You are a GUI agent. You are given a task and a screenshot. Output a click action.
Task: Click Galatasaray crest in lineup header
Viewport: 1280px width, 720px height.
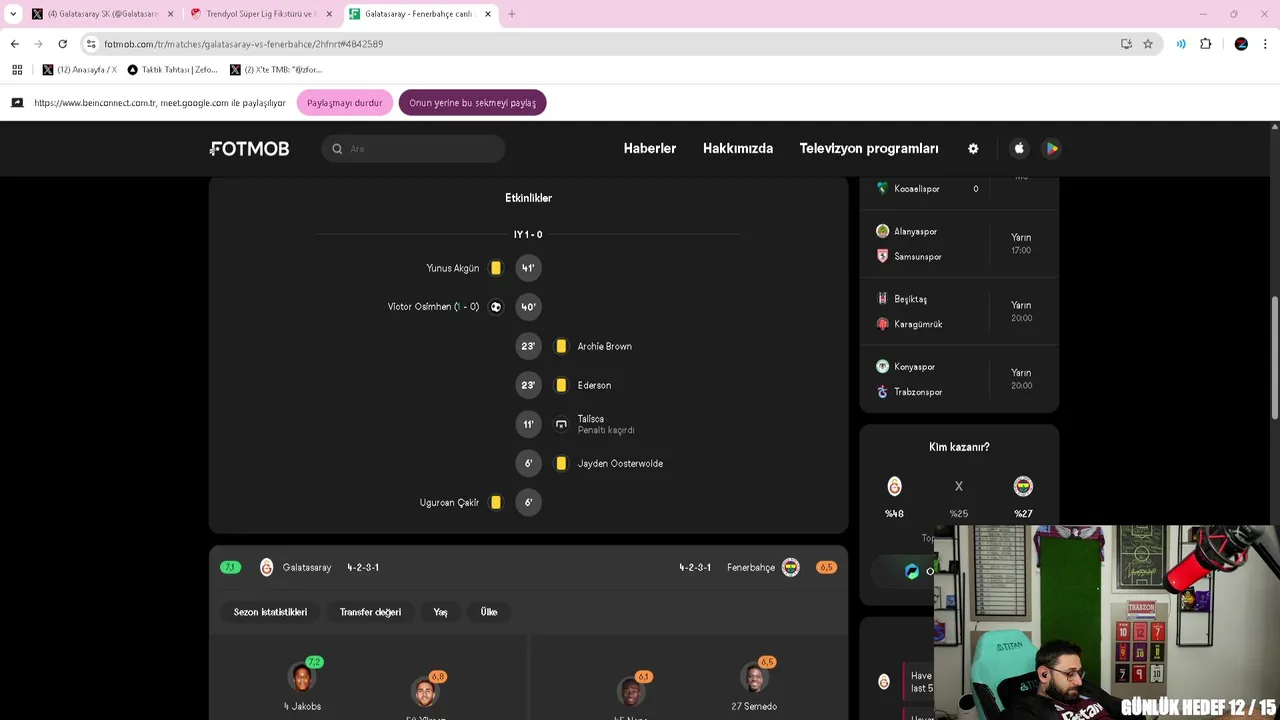(266, 567)
